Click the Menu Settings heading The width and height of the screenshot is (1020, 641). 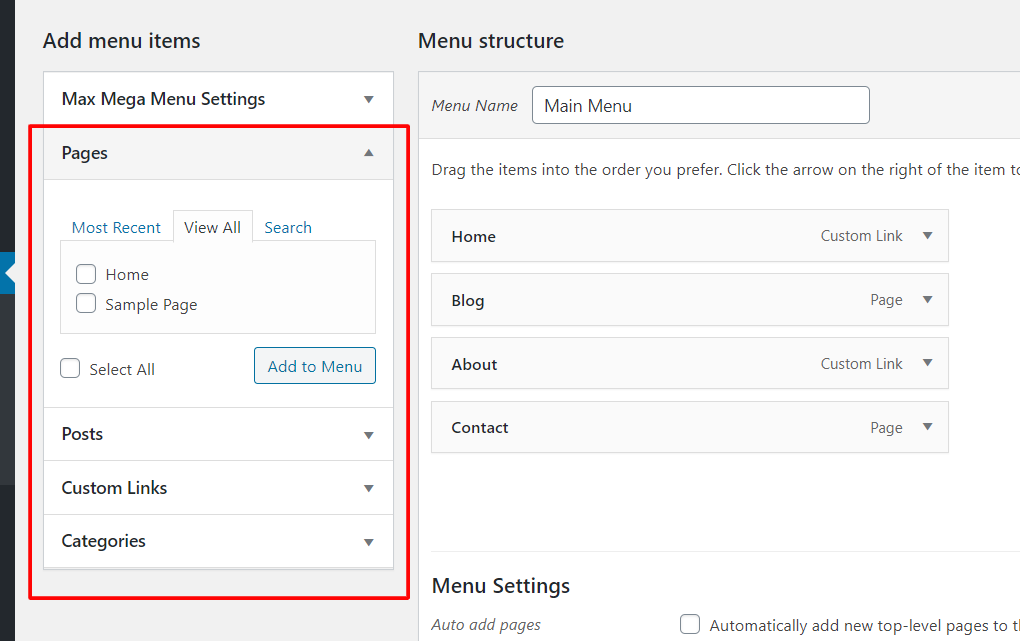[500, 586]
